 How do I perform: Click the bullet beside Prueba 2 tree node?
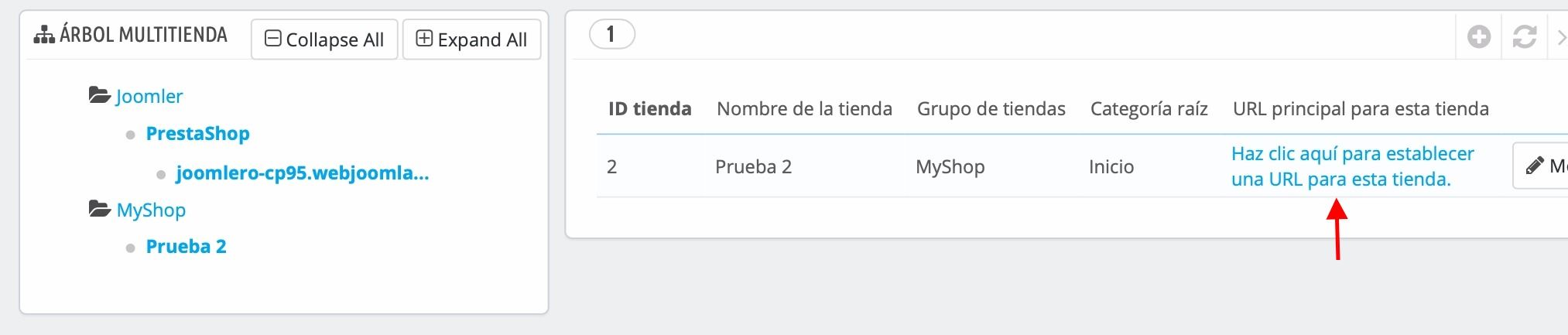pyautogui.click(x=130, y=248)
